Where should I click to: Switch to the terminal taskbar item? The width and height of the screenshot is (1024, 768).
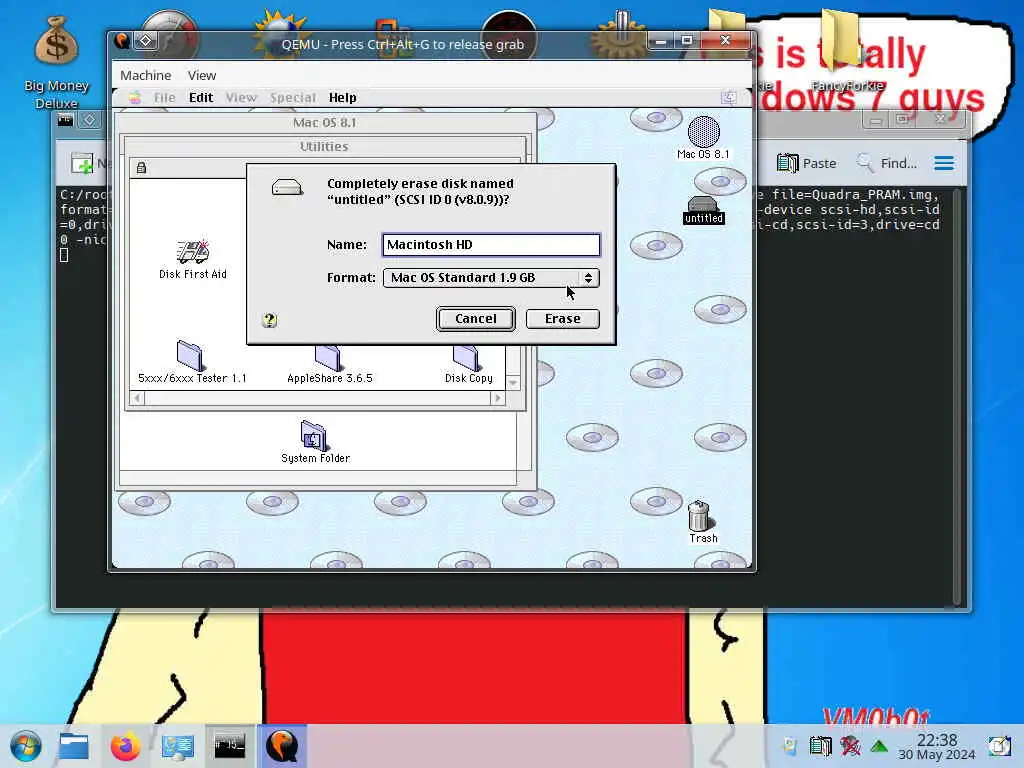(230, 746)
